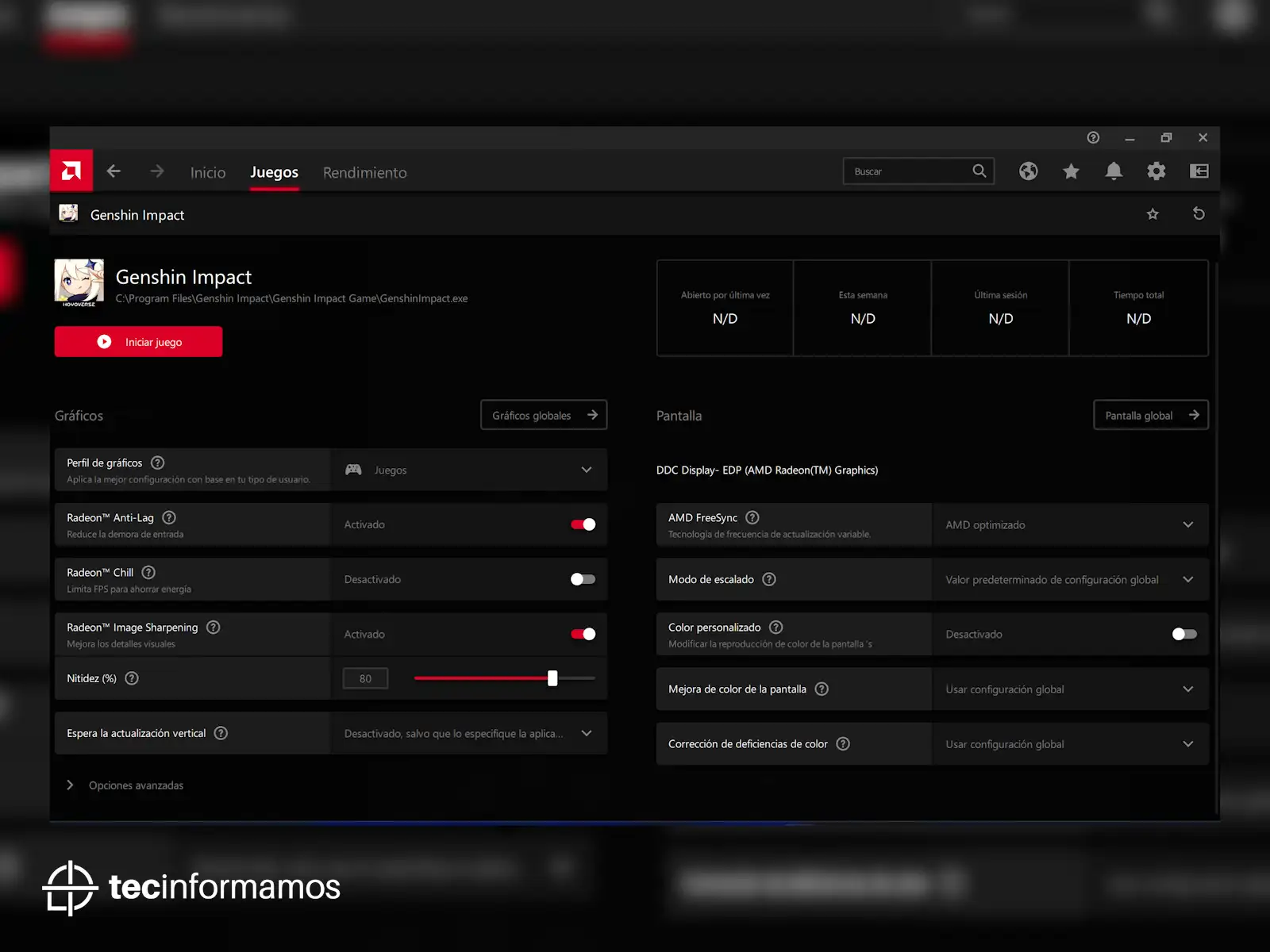This screenshot has height=952, width=1270.
Task: Mark Genshin Impact as favorite
Action: [x=1153, y=214]
